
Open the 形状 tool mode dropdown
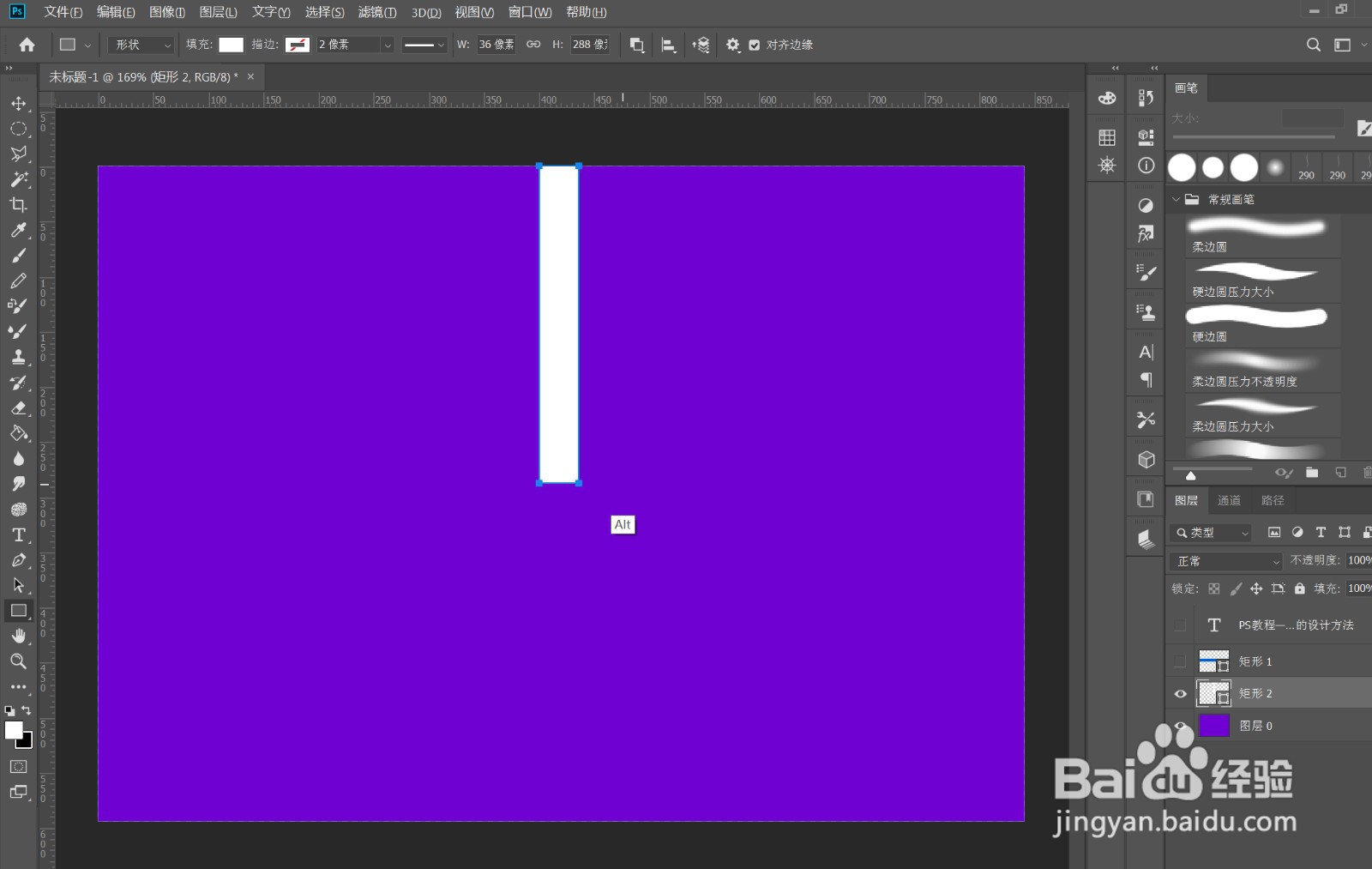pyautogui.click(x=141, y=45)
